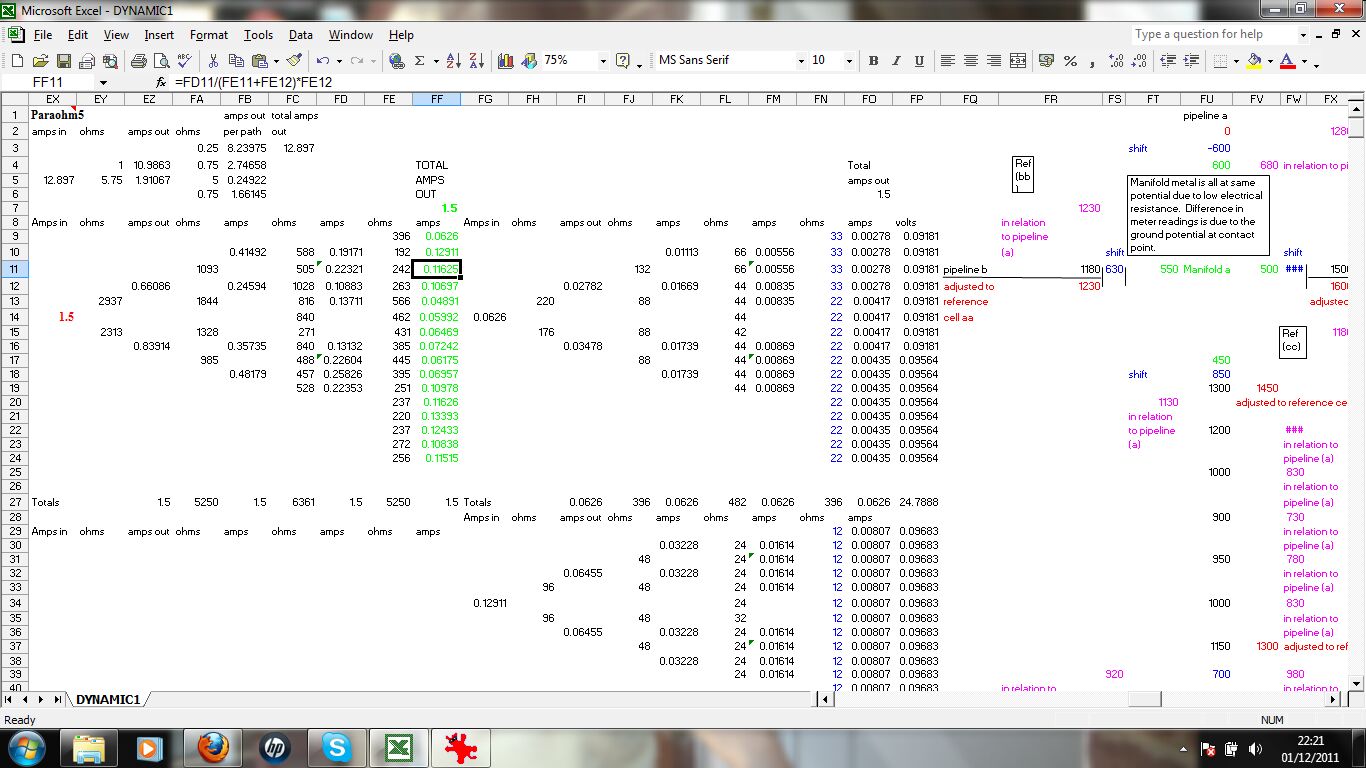The image size is (1366, 768).
Task: Select the DYNAMIC1 sheet tab
Action: click(108, 699)
